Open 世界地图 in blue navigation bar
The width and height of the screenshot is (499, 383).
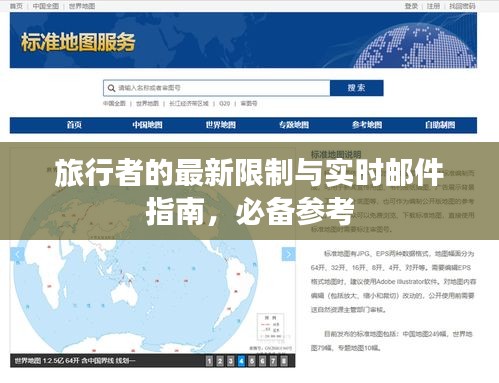(x=221, y=125)
